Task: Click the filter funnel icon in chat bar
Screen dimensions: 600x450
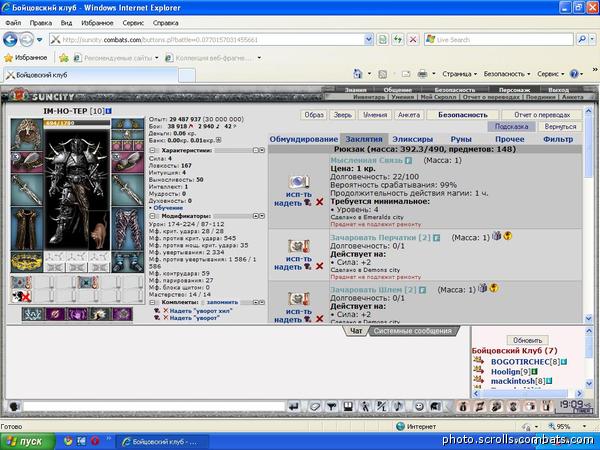Action: click(x=331, y=406)
